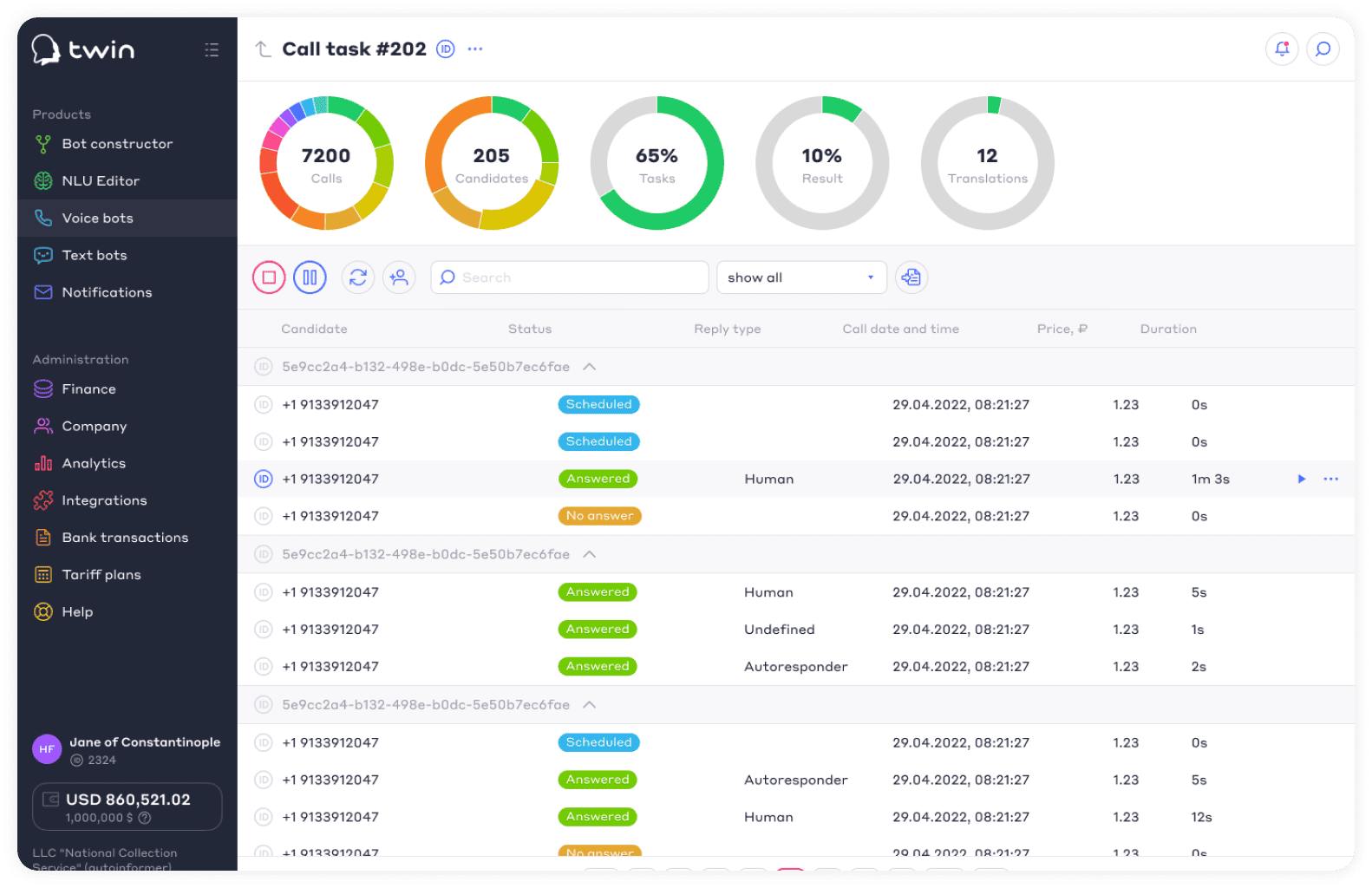This screenshot has height=888, width=1372.
Task: Go to Analytics in the sidebar
Action: click(x=94, y=464)
